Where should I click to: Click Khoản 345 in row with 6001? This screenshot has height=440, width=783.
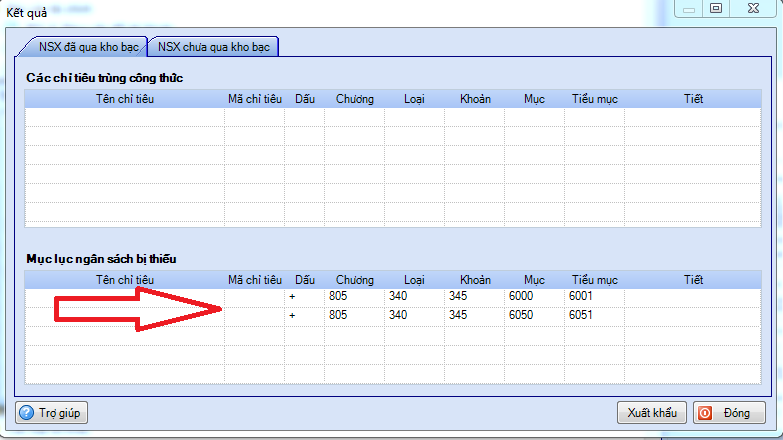click(474, 297)
